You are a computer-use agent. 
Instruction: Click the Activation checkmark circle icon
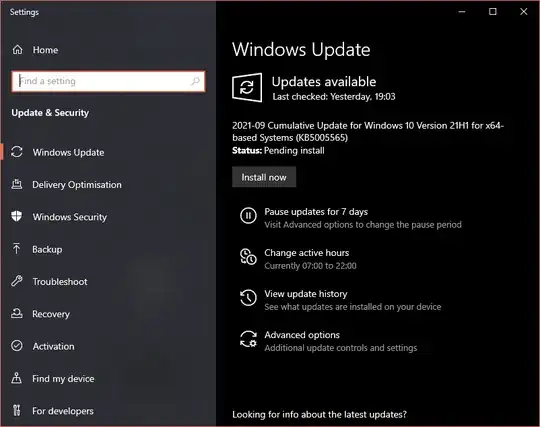(x=17, y=346)
